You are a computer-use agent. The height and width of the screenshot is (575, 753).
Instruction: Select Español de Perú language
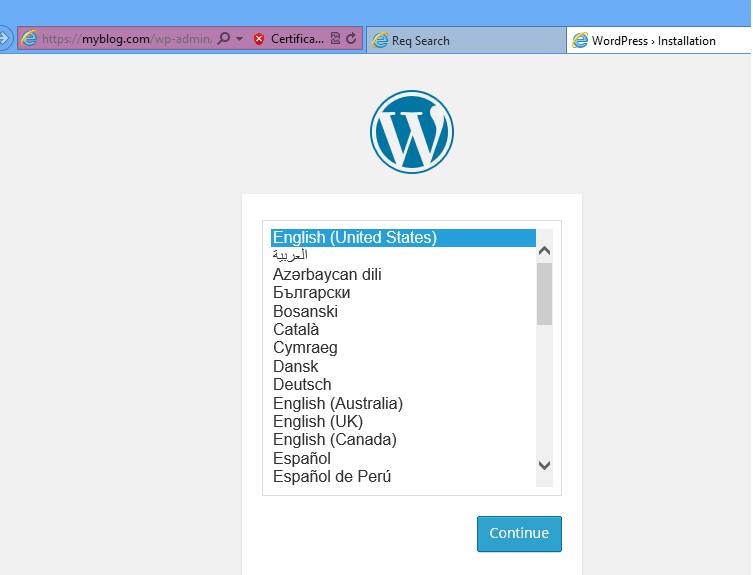[403, 477]
